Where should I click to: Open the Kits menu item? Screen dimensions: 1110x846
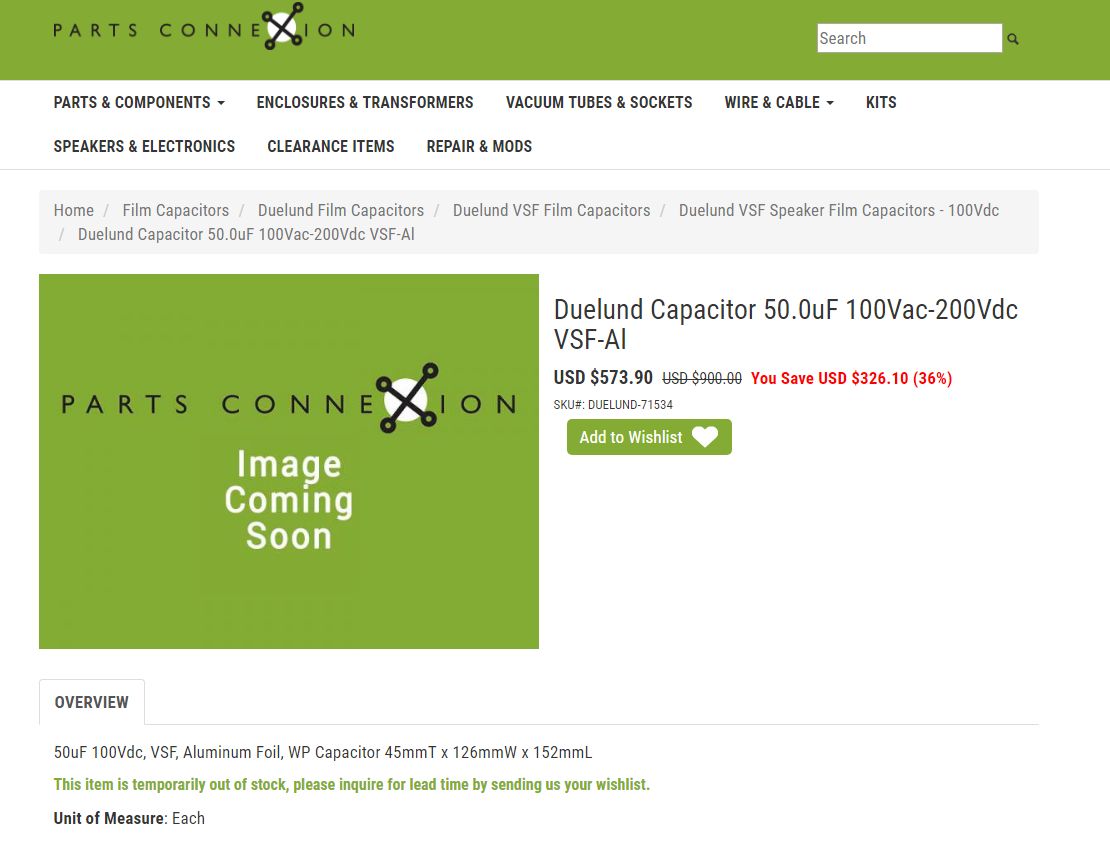[881, 103]
